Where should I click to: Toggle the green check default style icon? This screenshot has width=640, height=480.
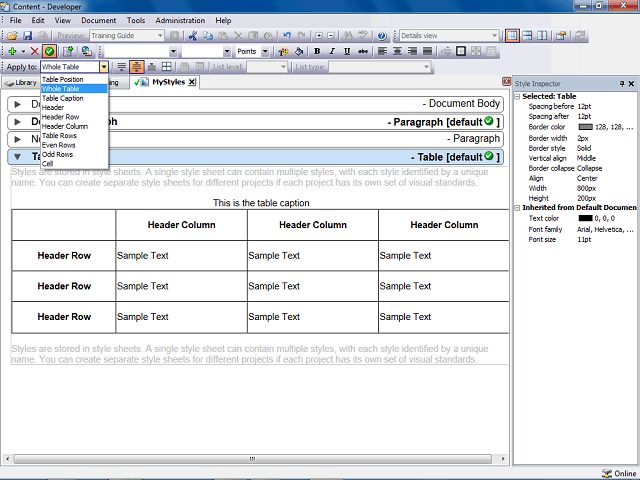pyautogui.click(x=49, y=51)
